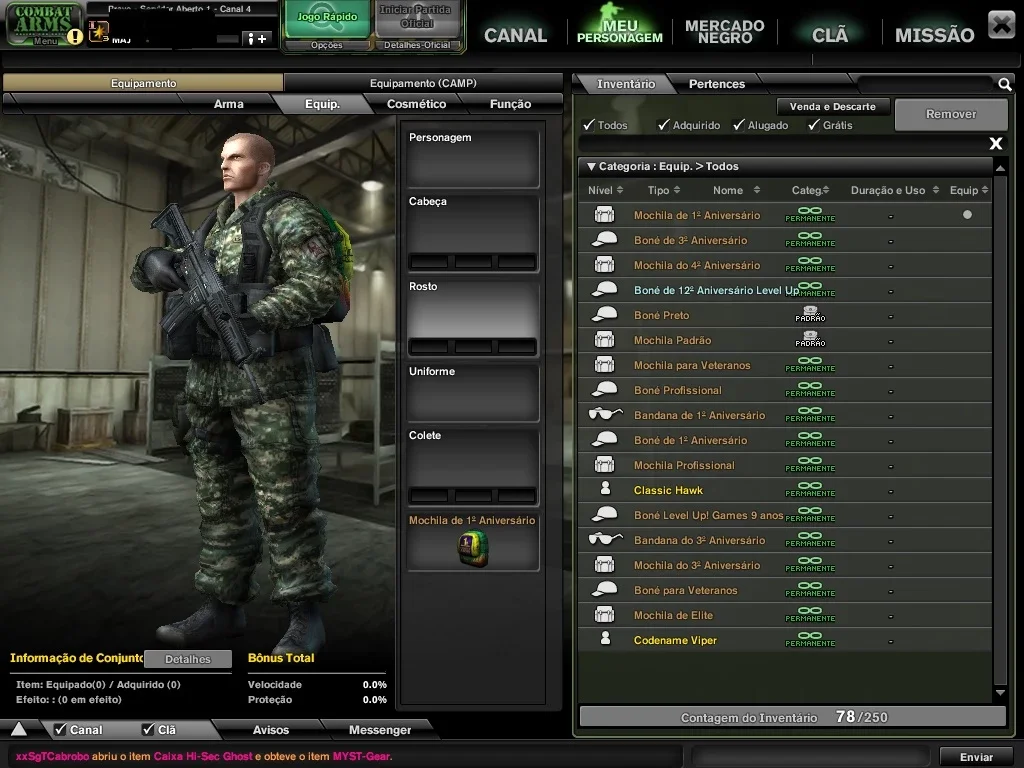
Task: Click character icon of Classic Hawk row
Action: (605, 488)
